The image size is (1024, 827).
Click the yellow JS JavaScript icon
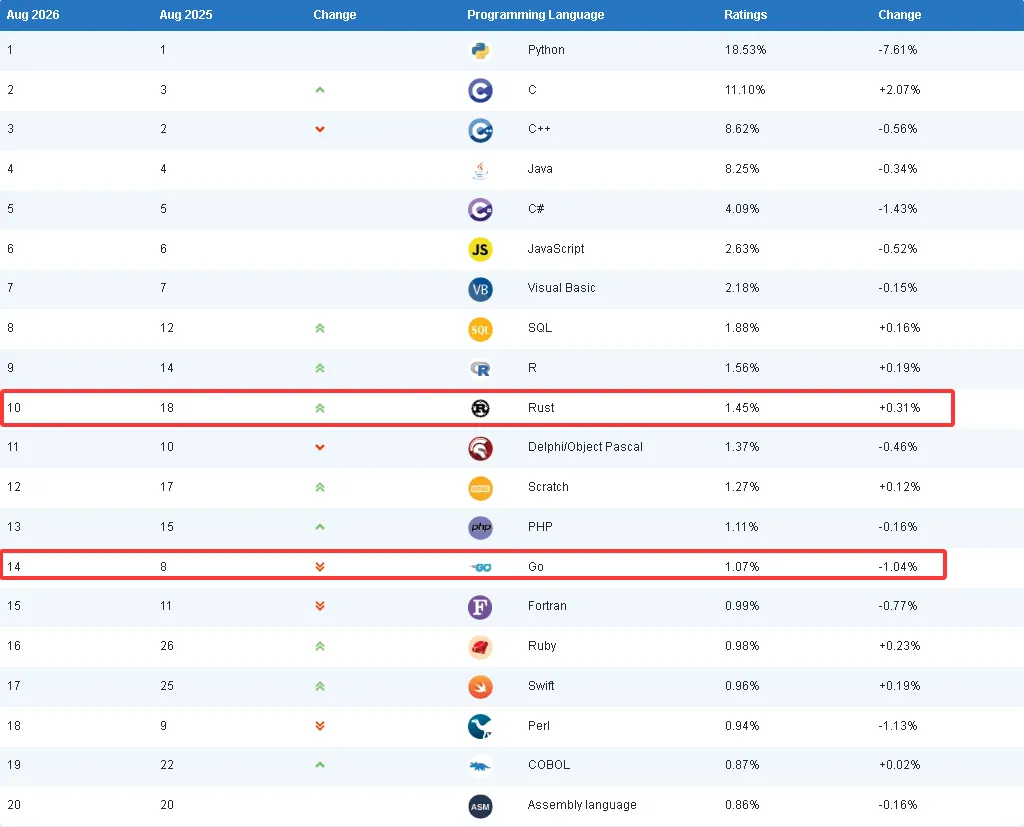480,250
